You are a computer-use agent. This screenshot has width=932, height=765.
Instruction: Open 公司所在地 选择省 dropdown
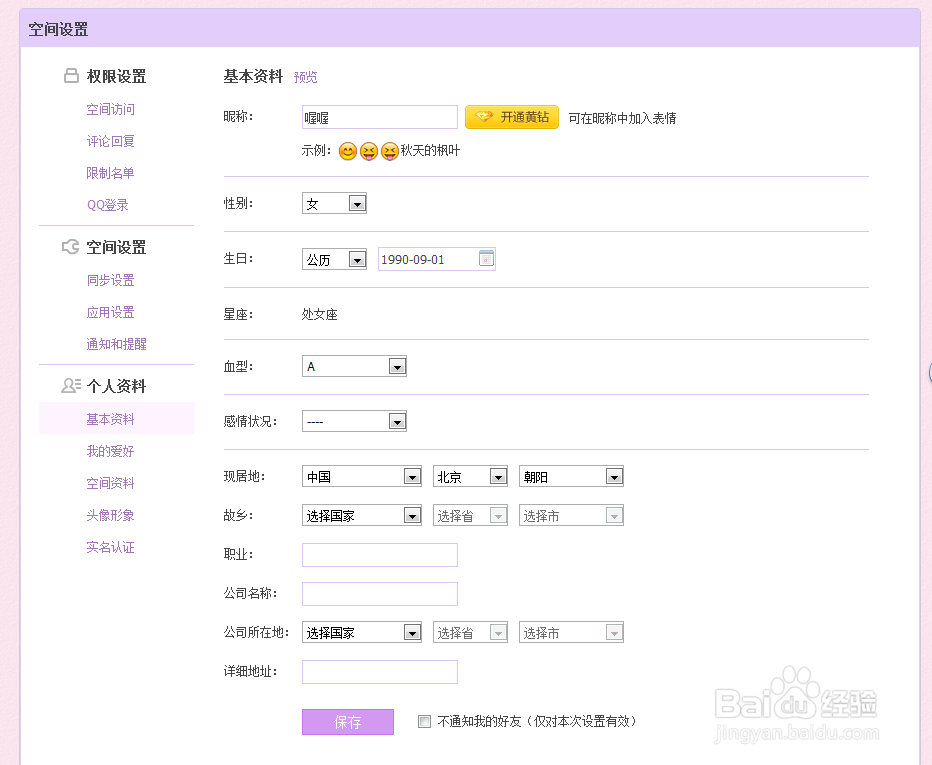pos(470,632)
